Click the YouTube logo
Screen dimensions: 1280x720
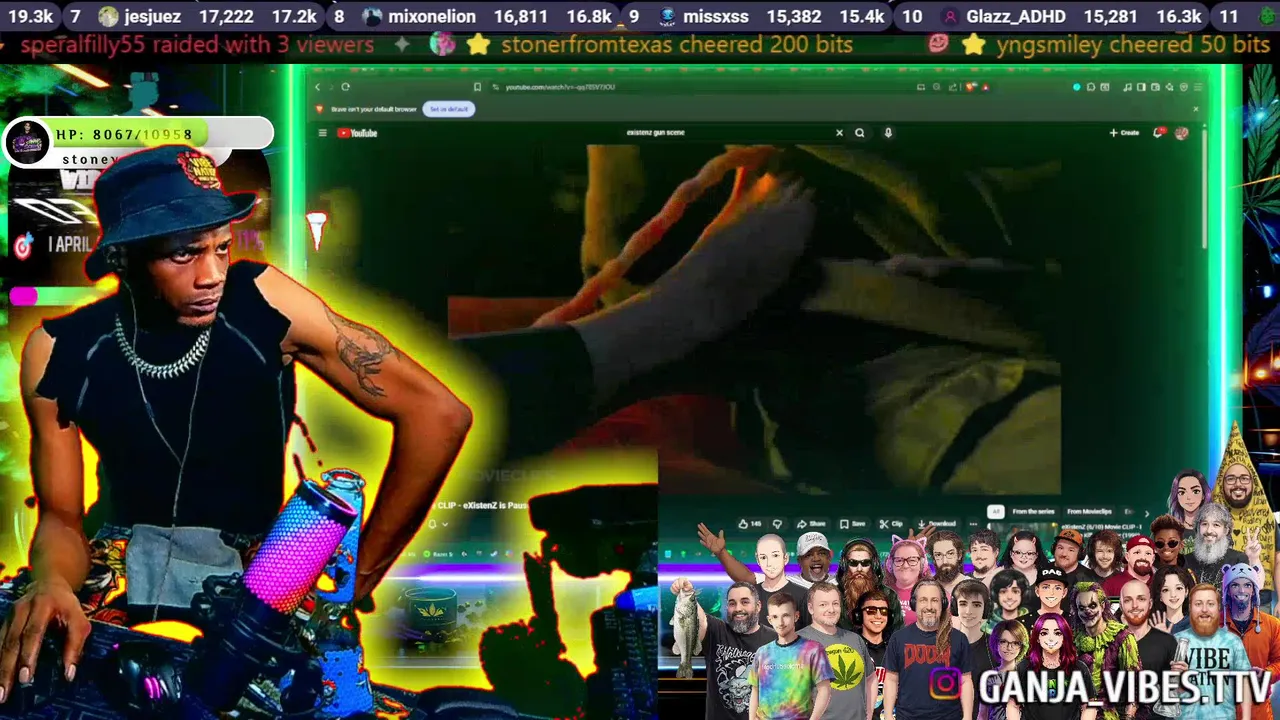(357, 133)
